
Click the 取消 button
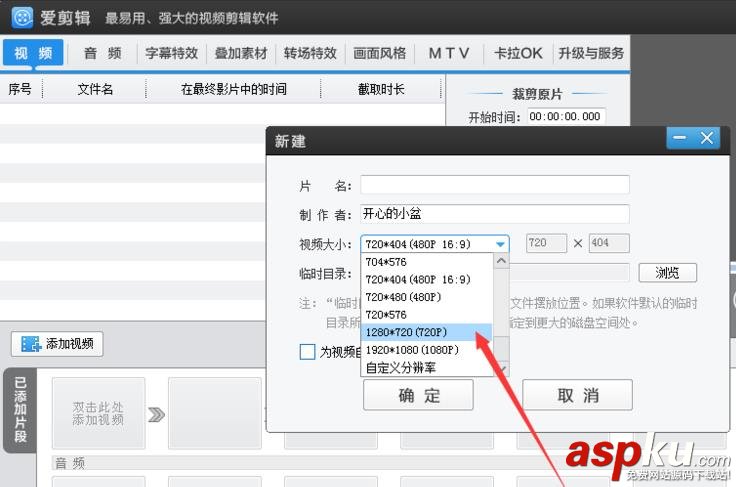coord(577,395)
